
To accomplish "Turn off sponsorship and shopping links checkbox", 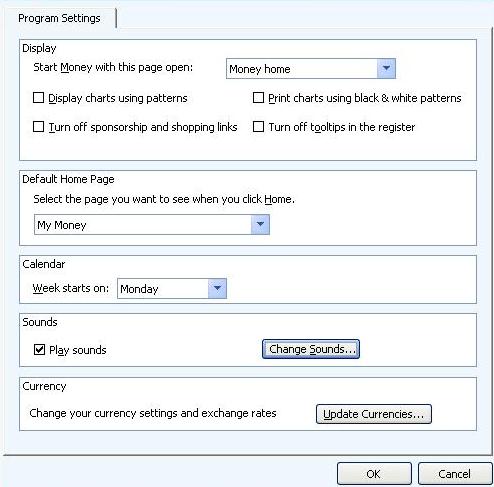I will 39,127.
